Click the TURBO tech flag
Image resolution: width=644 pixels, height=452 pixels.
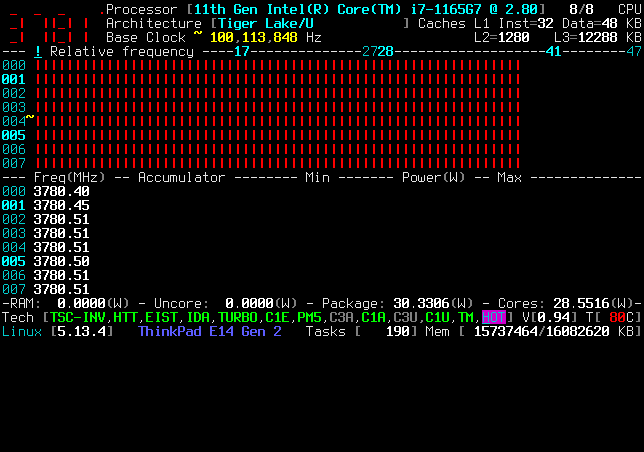pos(237,318)
